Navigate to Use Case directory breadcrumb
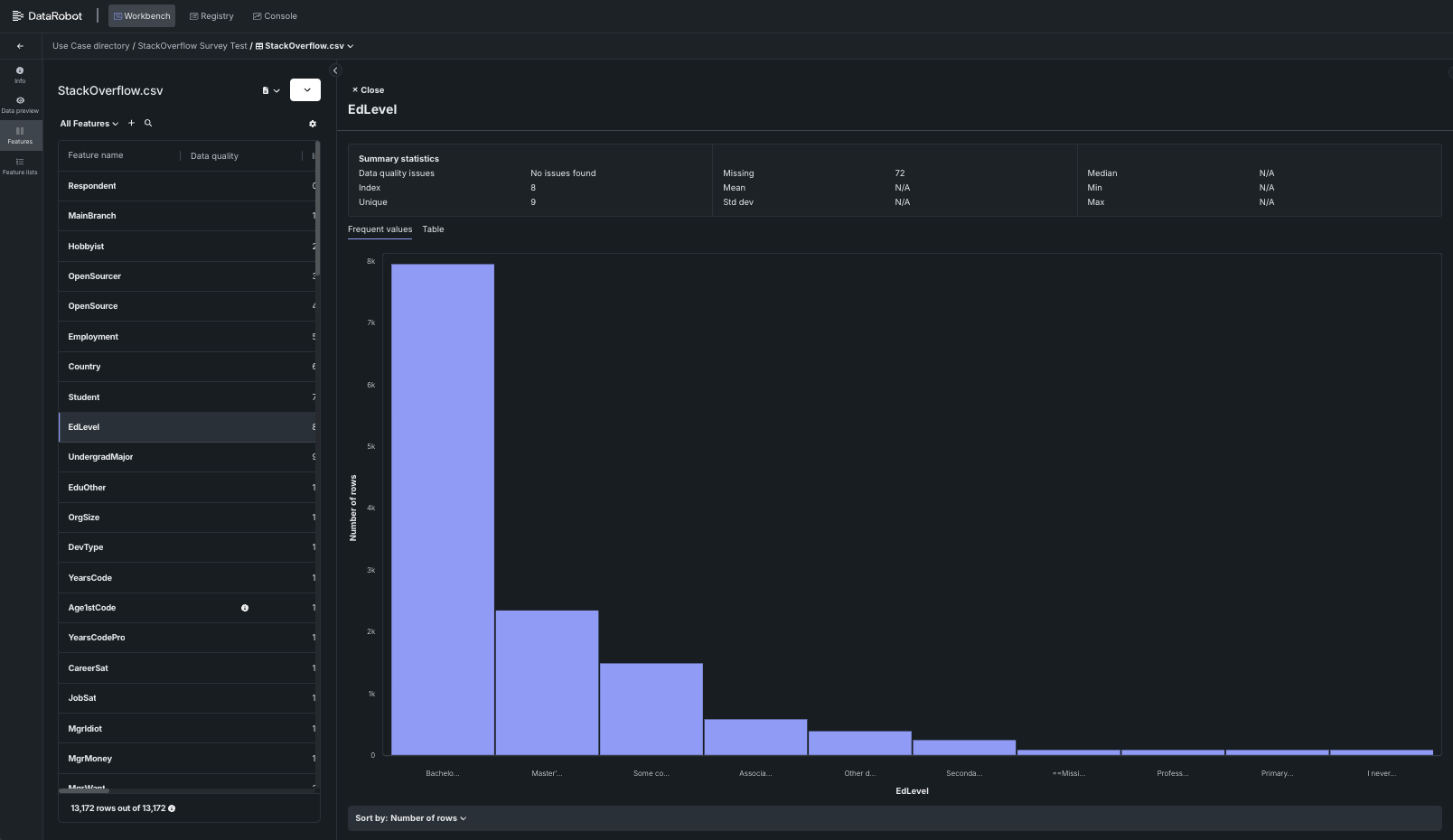The width and height of the screenshot is (1453, 840). click(x=90, y=46)
